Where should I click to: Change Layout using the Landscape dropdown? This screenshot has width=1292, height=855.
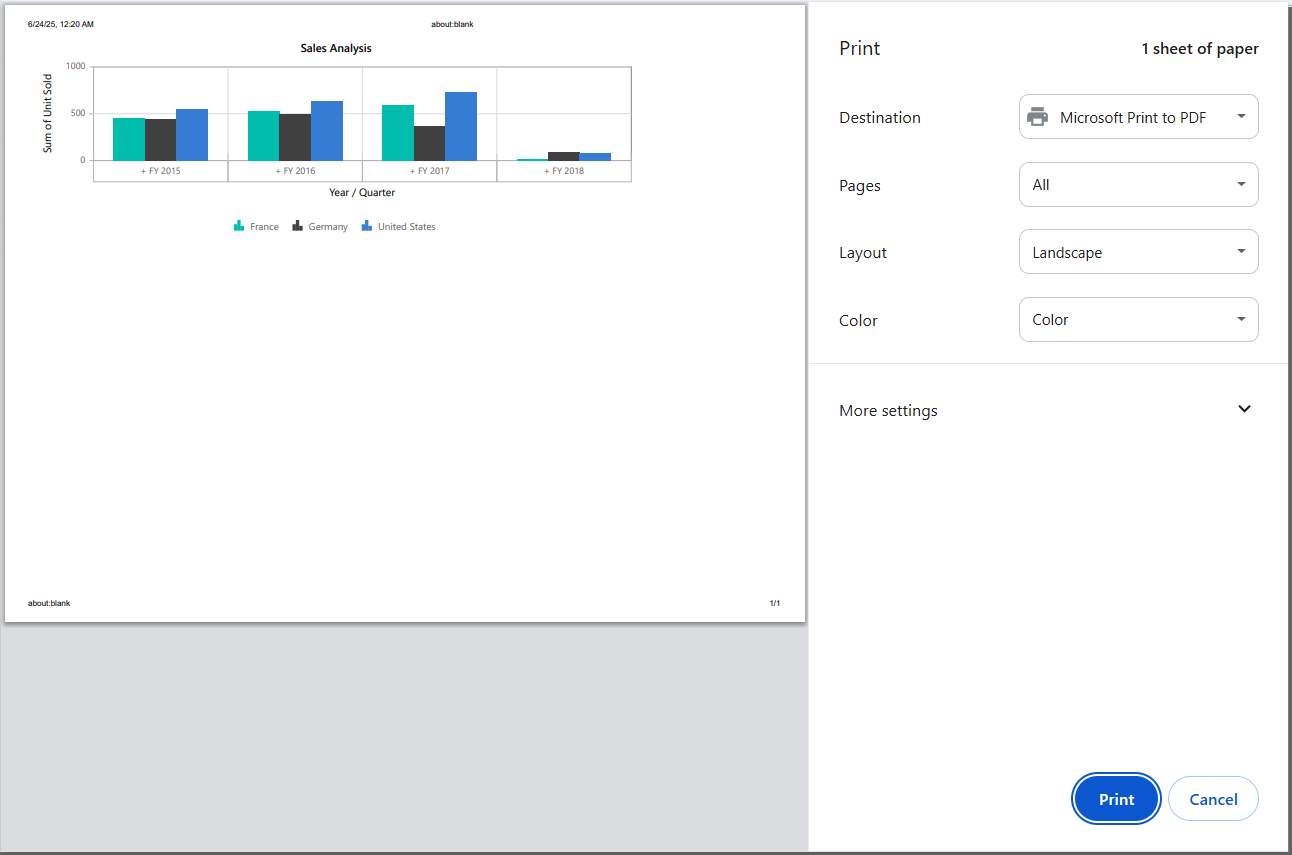[1138, 251]
